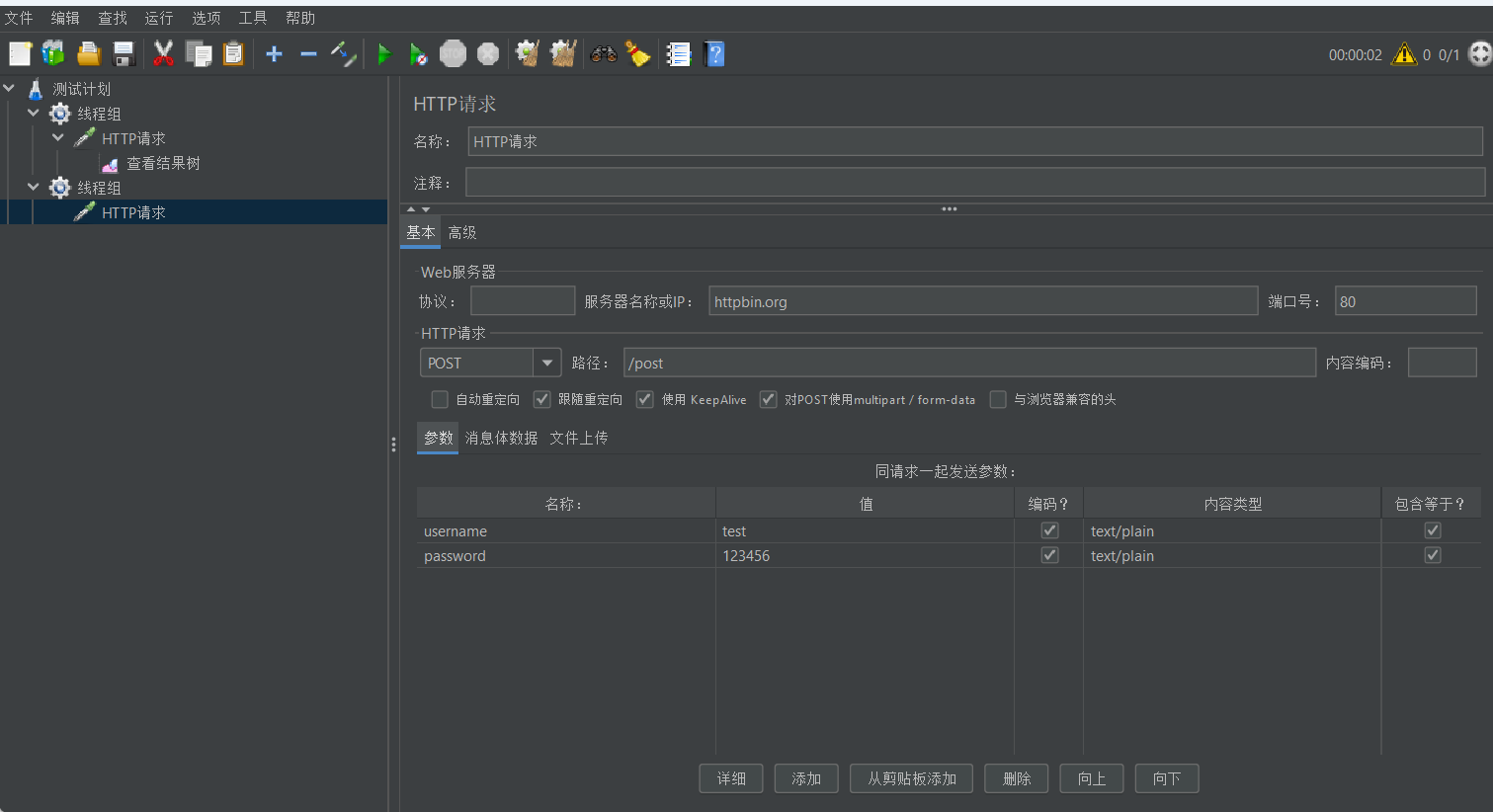Start the test with the green play icon
1493x812 pixels.
[384, 53]
